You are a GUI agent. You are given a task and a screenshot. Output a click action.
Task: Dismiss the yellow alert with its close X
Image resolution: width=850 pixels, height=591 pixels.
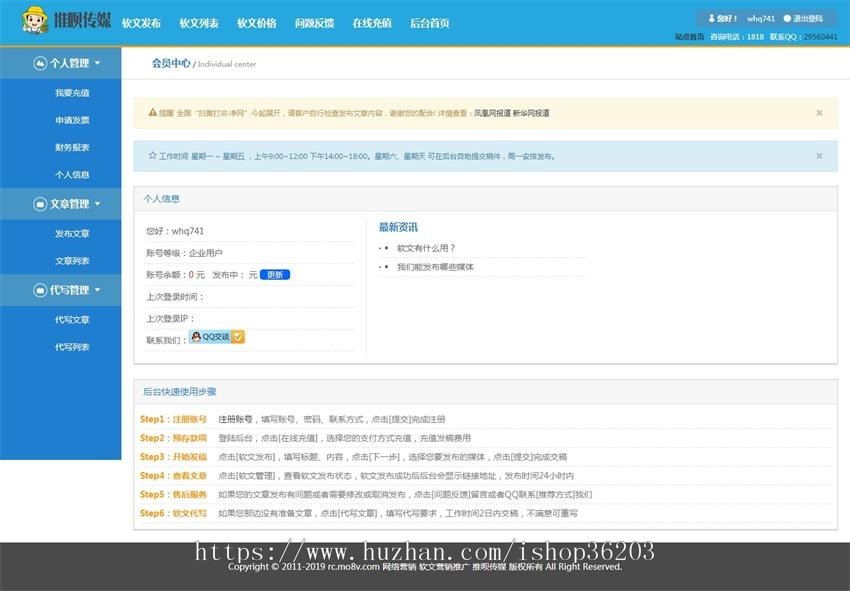coord(820,113)
